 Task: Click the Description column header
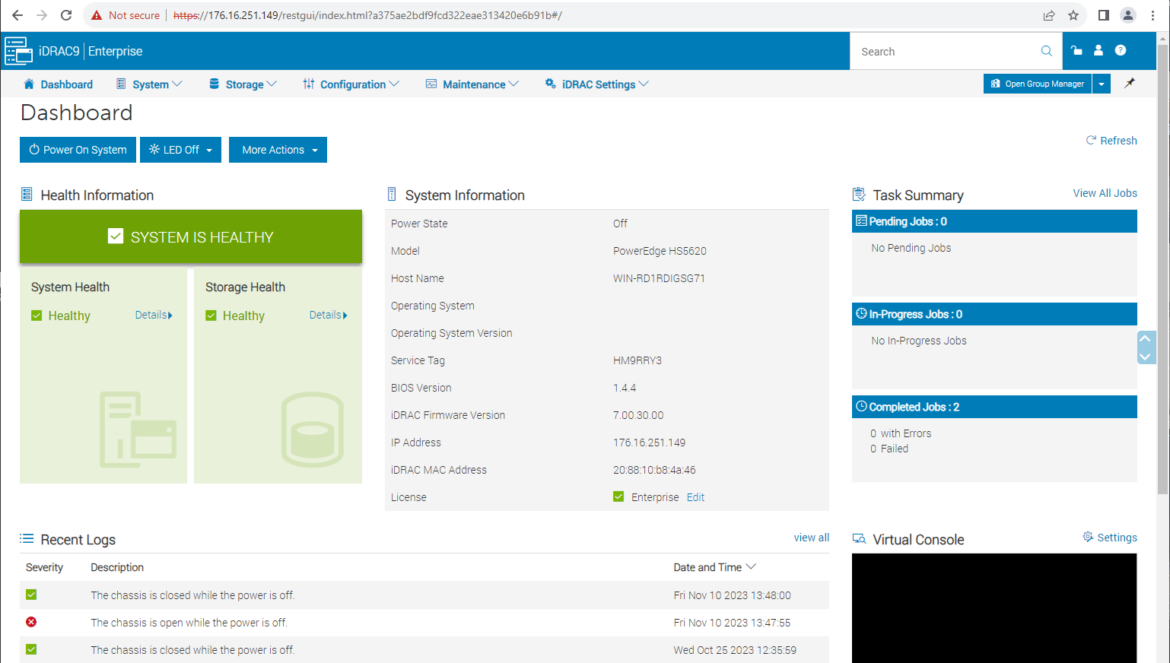(117, 568)
